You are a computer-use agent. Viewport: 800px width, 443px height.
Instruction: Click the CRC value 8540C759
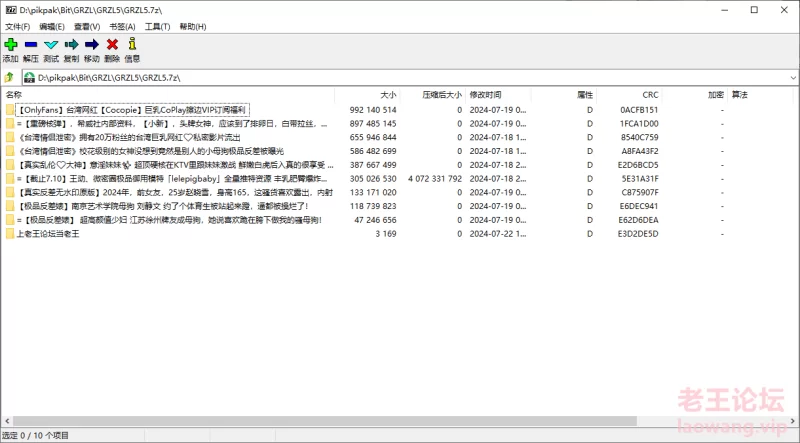639,137
